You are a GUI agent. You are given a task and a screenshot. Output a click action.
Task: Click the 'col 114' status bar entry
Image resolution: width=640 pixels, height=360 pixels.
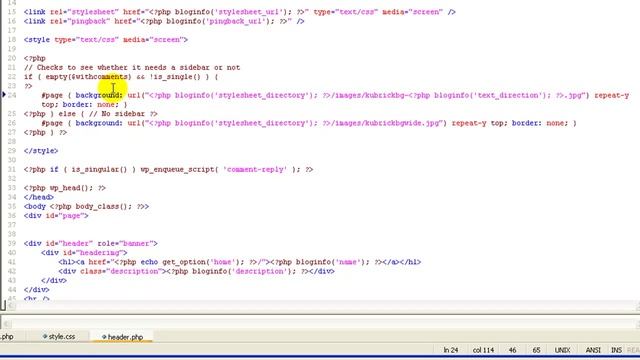[x=483, y=350]
